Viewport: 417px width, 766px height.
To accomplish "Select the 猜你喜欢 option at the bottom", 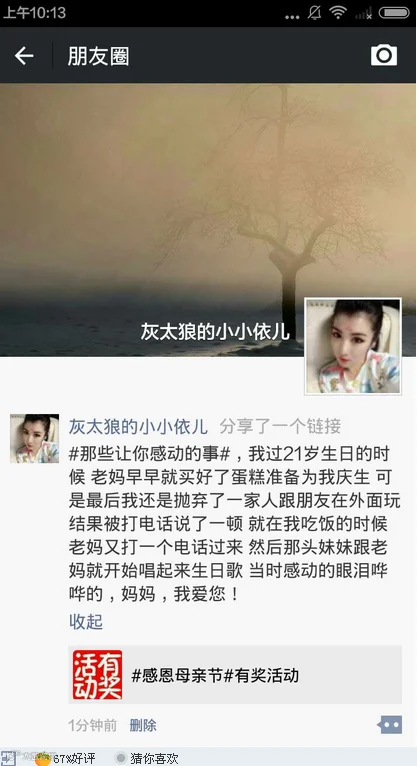I will 154,758.
